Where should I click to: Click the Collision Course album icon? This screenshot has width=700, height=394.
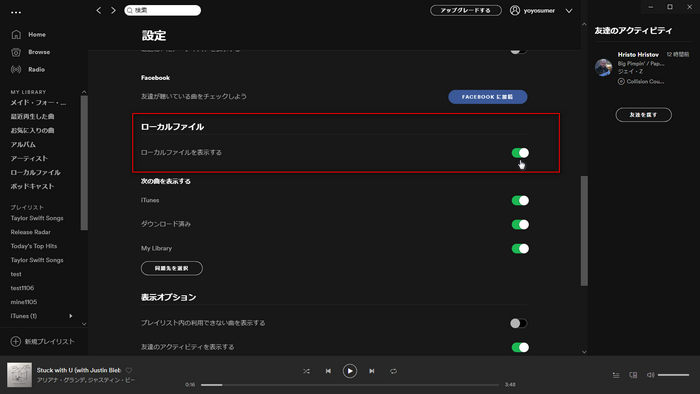(x=621, y=81)
